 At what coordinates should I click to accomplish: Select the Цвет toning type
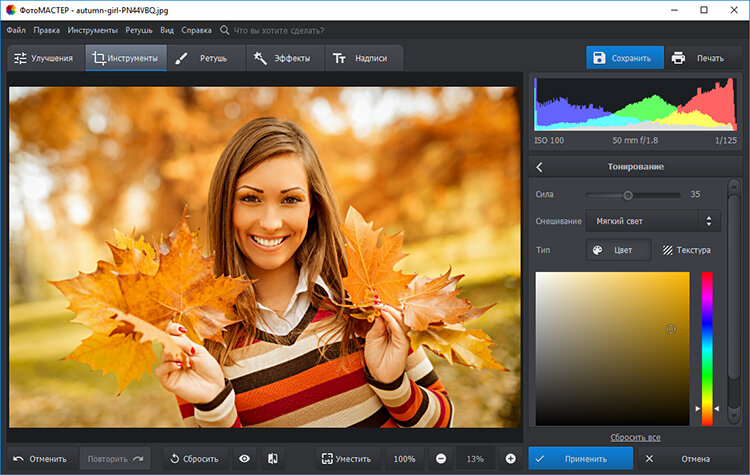pyautogui.click(x=618, y=250)
